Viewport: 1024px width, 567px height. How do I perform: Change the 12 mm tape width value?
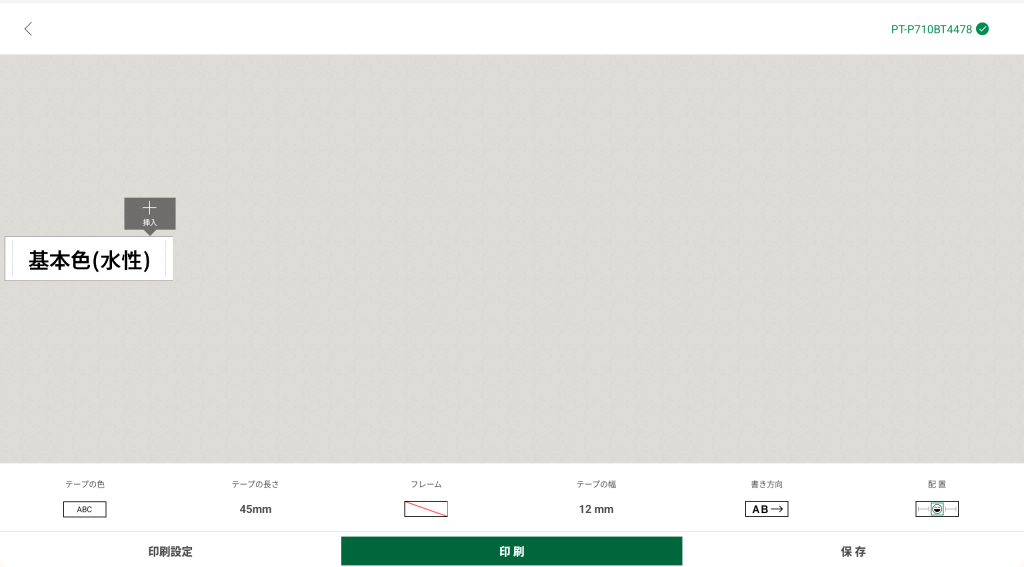[596, 509]
